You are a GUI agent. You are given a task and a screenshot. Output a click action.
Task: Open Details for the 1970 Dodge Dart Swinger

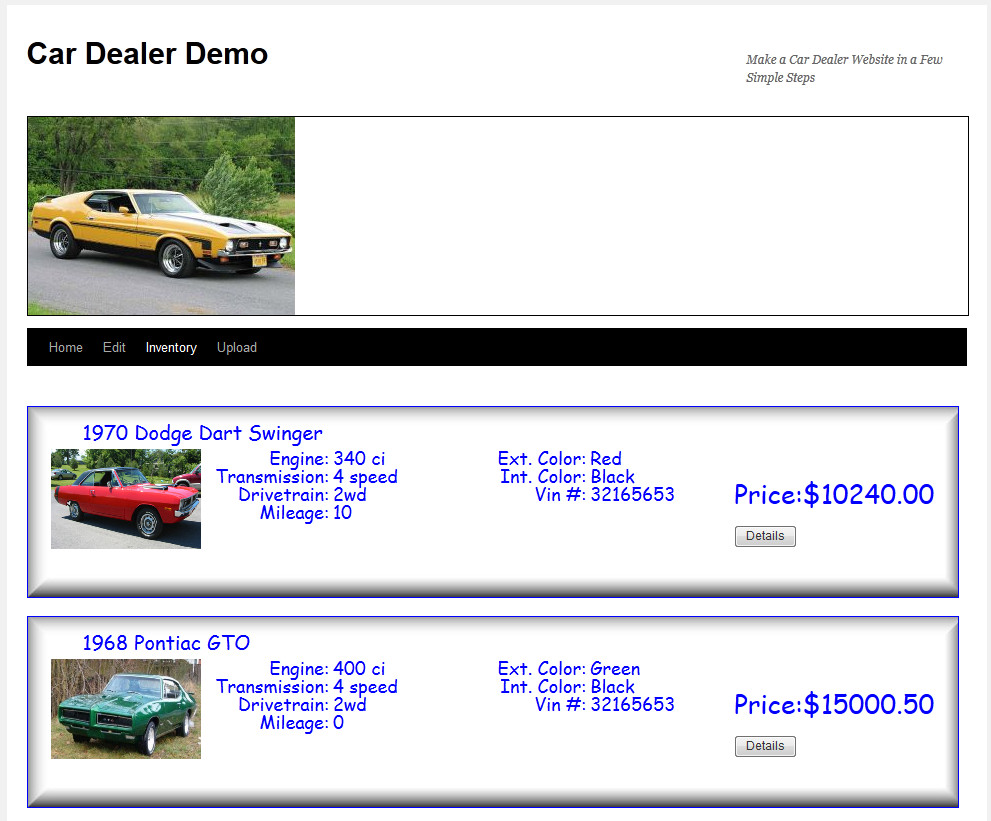[x=765, y=536]
